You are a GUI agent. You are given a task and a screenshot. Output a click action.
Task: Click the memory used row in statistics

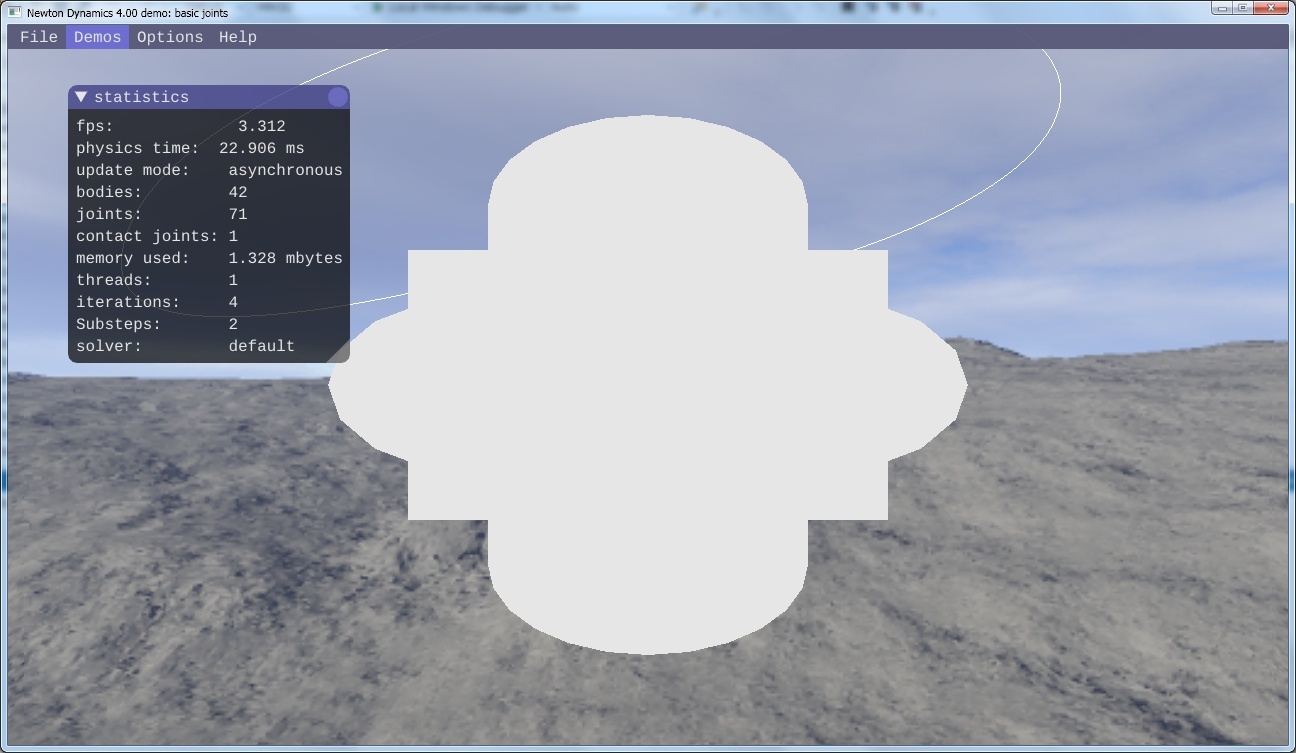click(209, 258)
